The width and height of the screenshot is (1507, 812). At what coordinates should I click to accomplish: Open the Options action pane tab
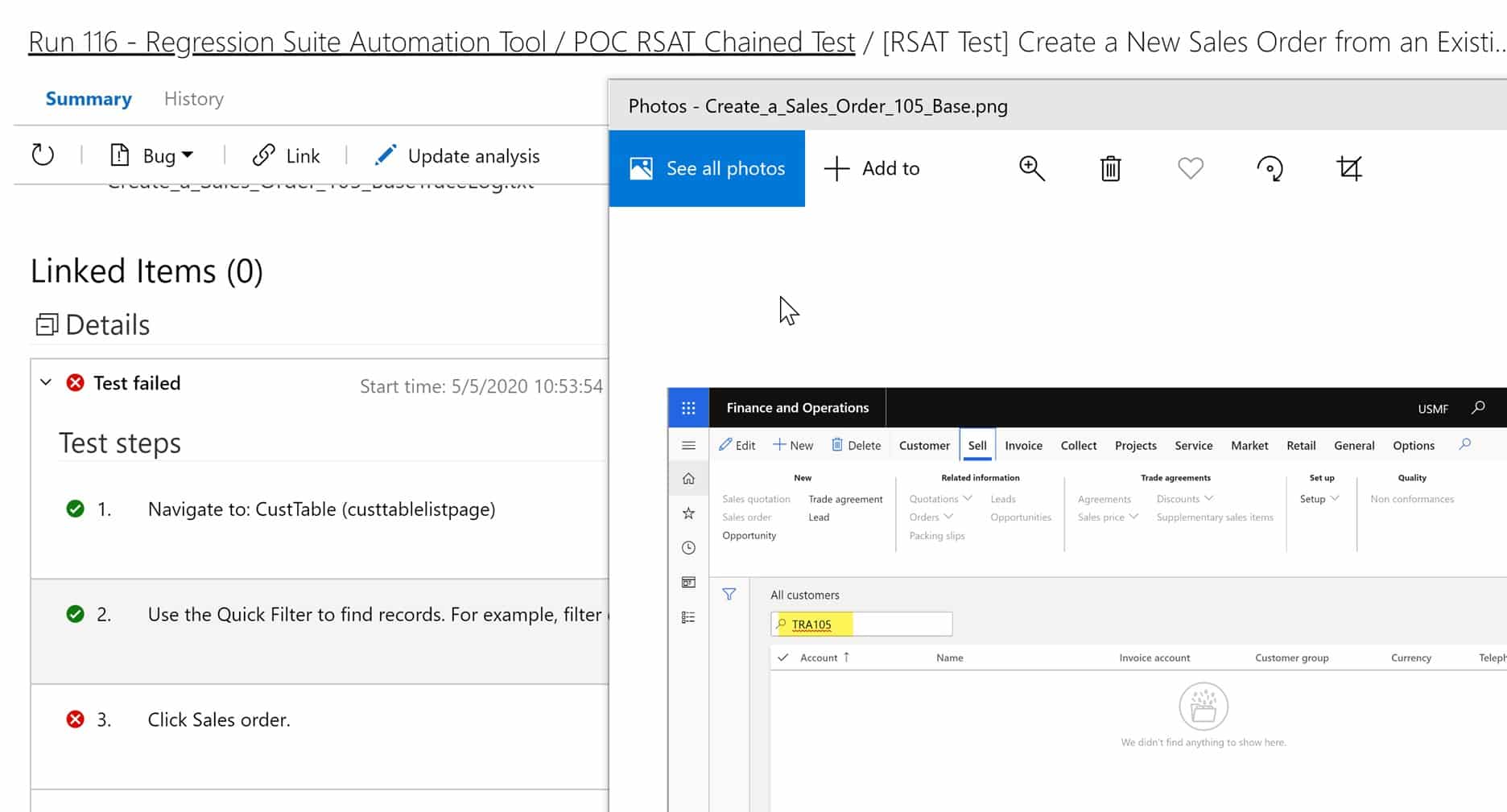[1414, 445]
